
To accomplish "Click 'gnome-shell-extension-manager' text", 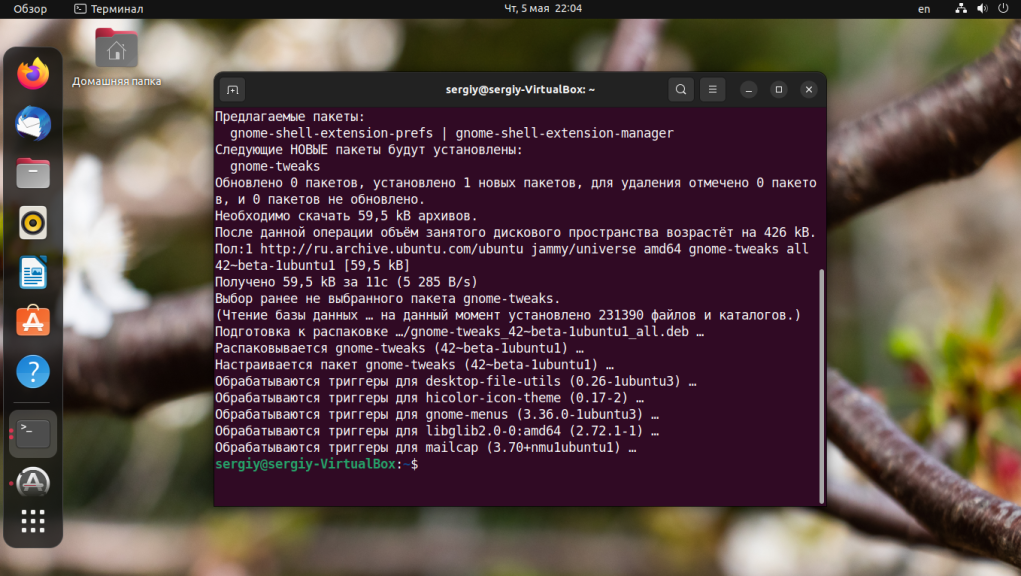I will [565, 133].
